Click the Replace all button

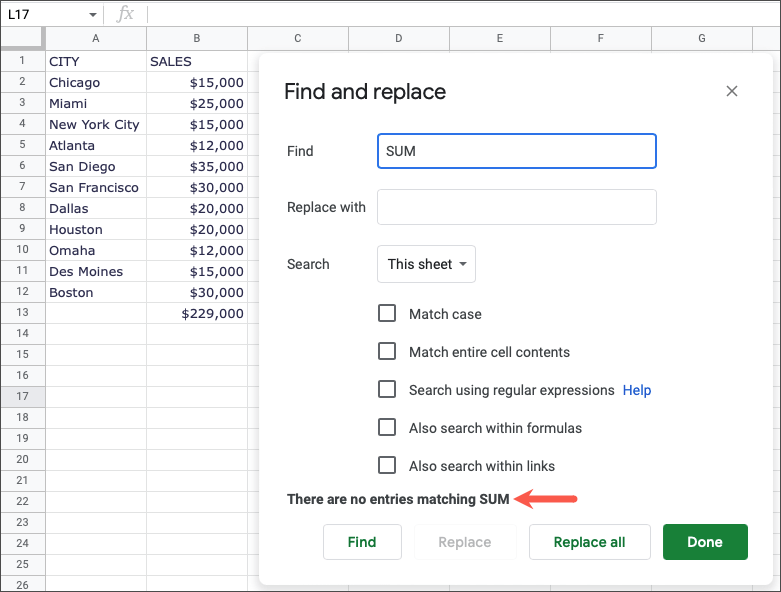point(589,542)
